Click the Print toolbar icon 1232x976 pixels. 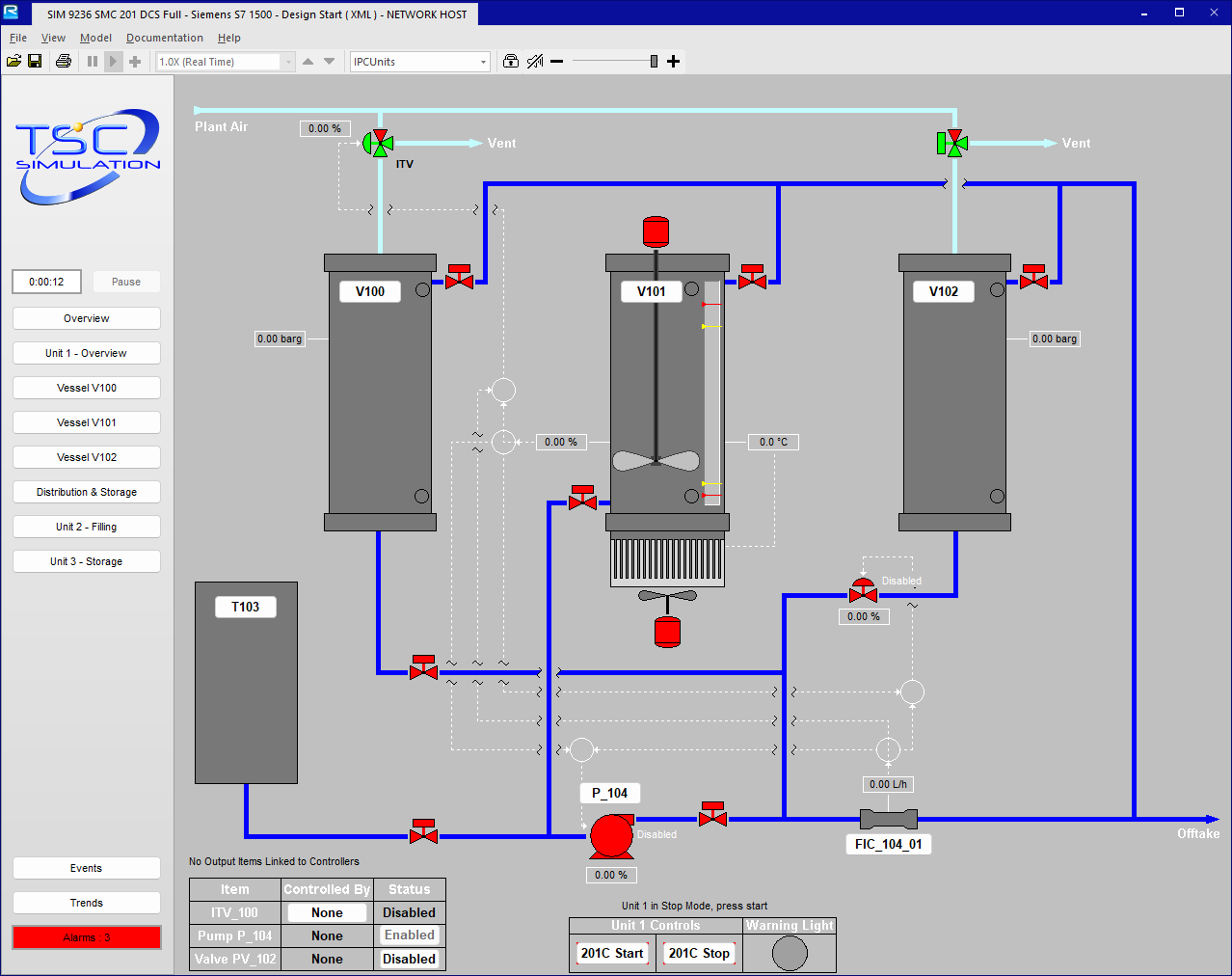tap(64, 61)
